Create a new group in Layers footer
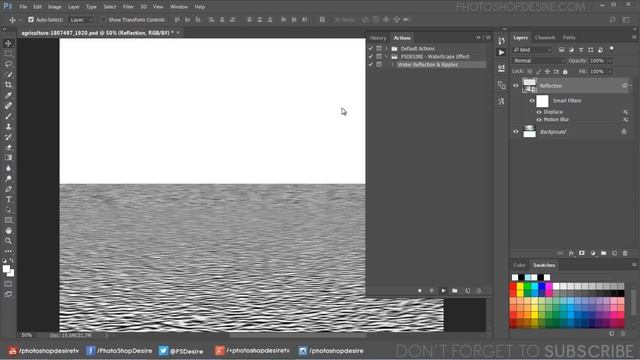The height and width of the screenshot is (360, 640). click(603, 253)
